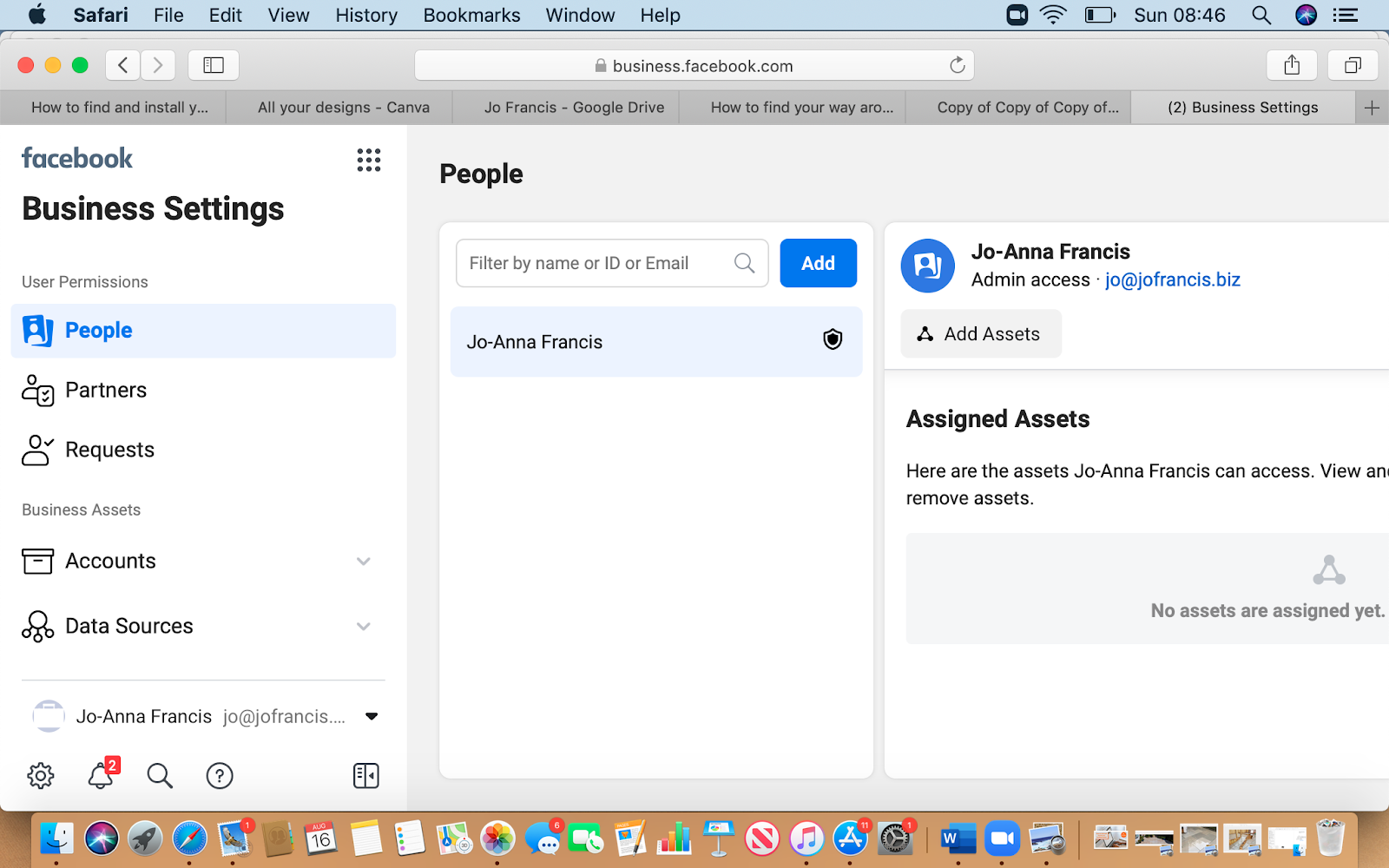The height and width of the screenshot is (868, 1389).
Task: Open the zoom.us app in the Dock
Action: point(1002,838)
